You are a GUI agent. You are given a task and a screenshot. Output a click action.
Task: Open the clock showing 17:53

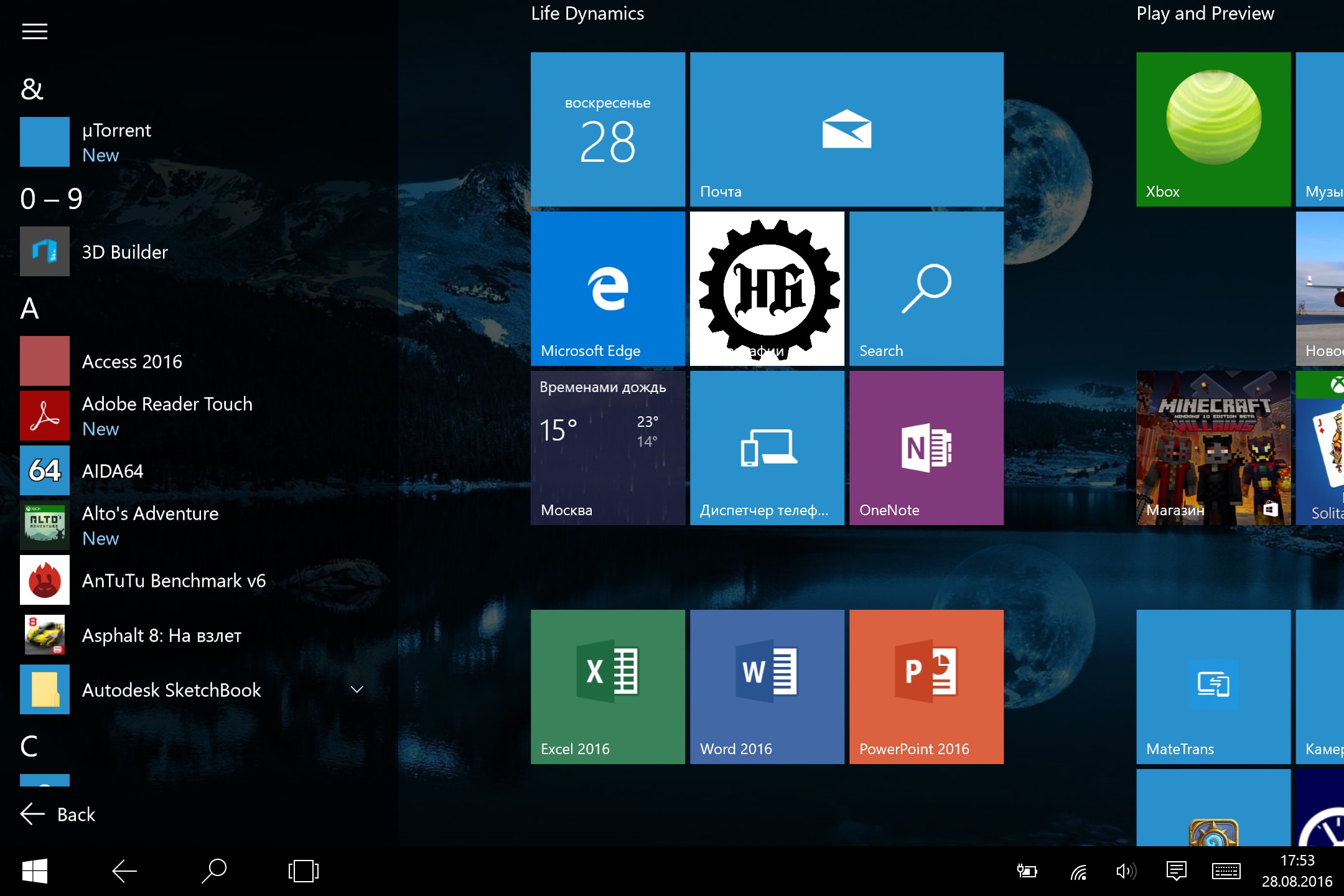click(x=1297, y=871)
